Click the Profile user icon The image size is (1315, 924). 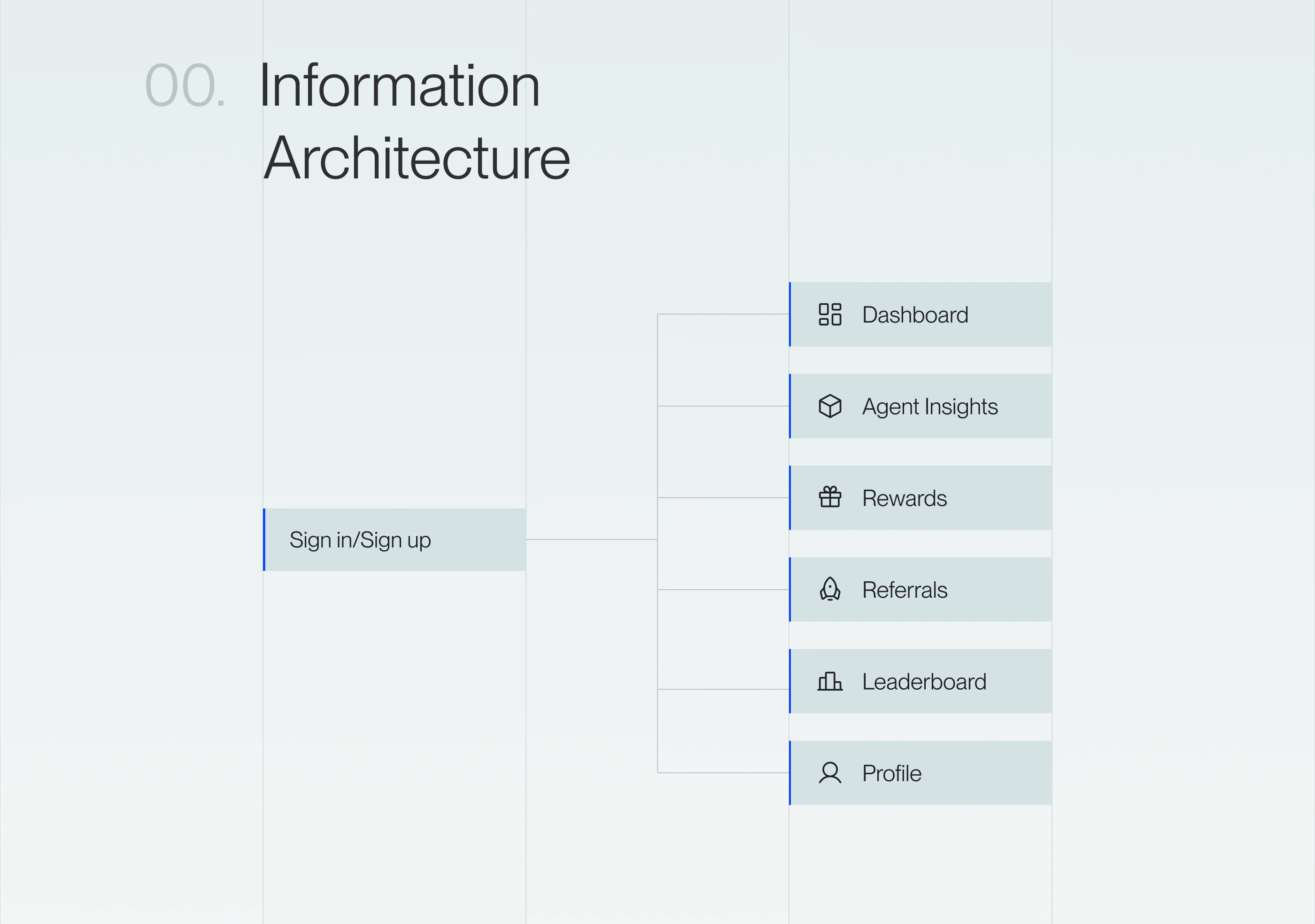(x=829, y=773)
